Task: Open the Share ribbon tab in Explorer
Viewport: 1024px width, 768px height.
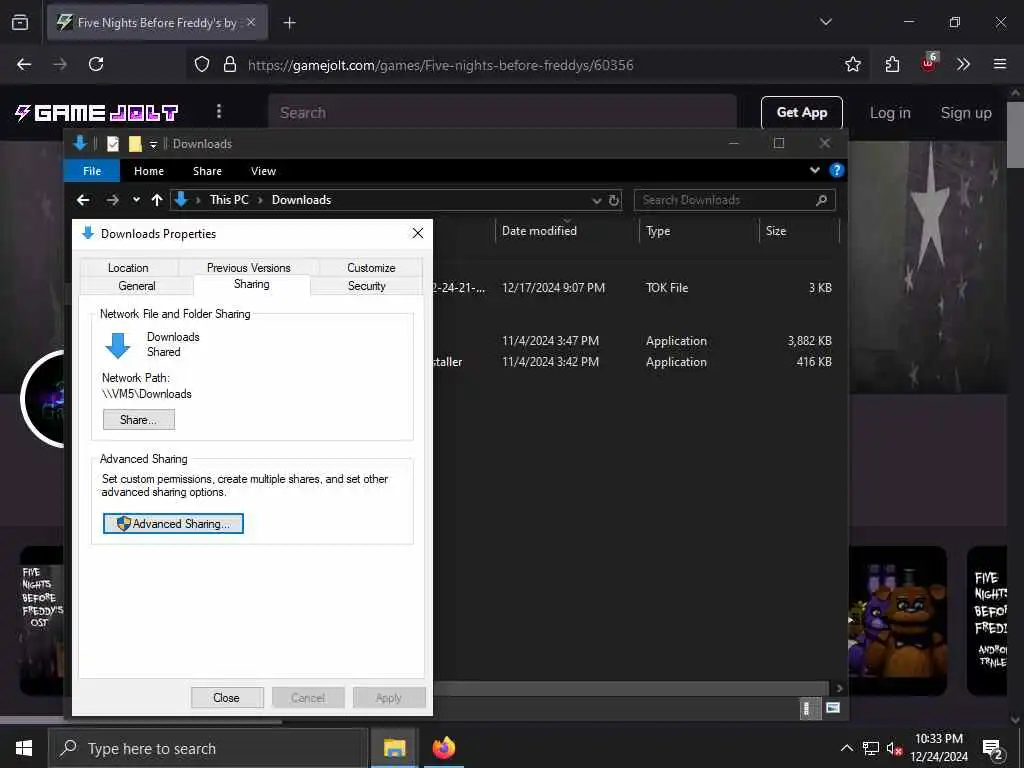Action: coord(207,171)
